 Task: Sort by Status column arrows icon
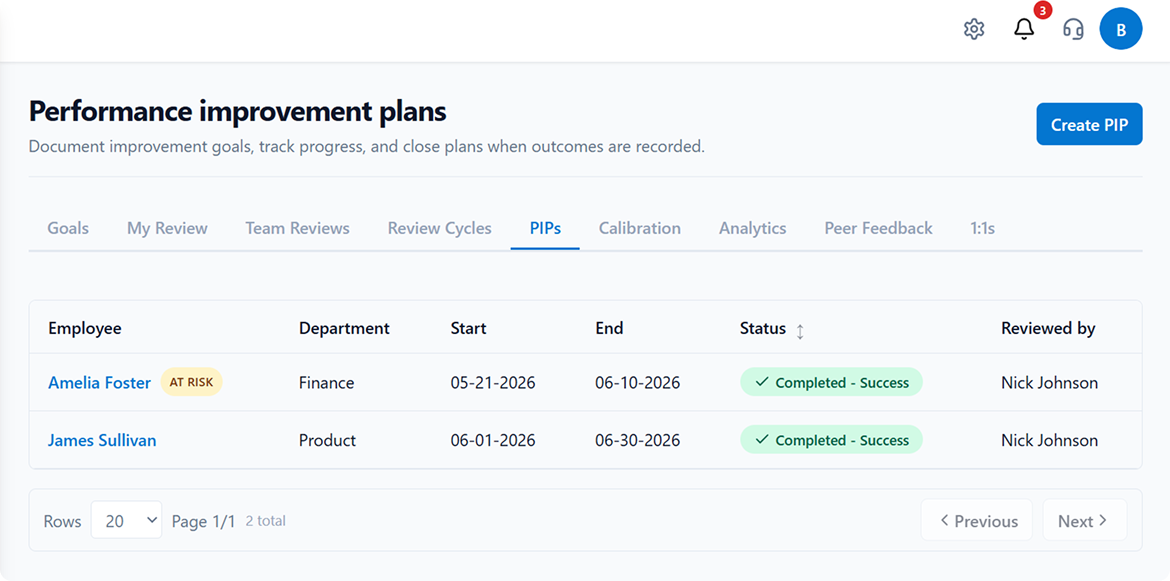pyautogui.click(x=800, y=332)
